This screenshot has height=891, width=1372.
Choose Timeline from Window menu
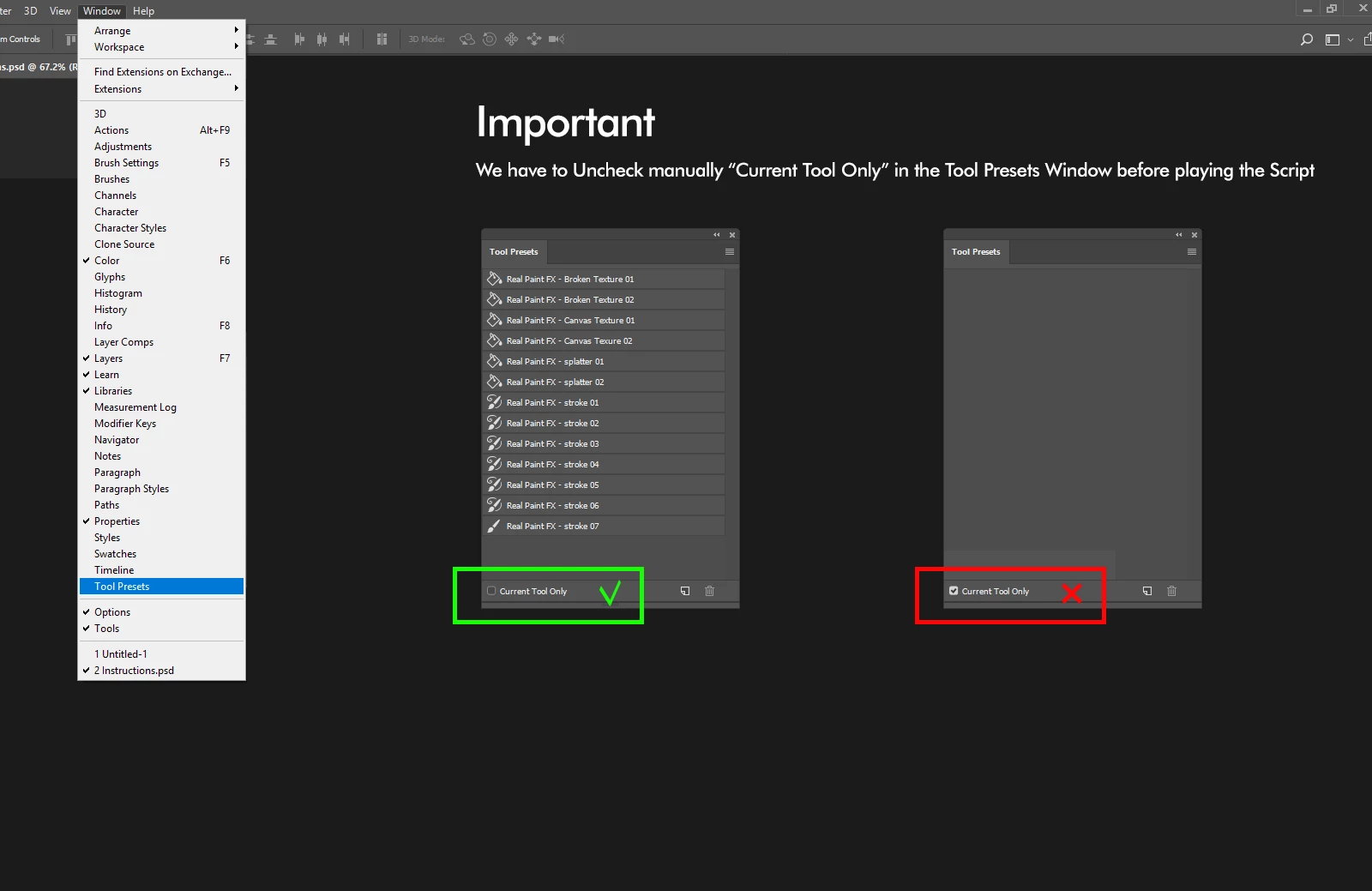(x=161, y=570)
